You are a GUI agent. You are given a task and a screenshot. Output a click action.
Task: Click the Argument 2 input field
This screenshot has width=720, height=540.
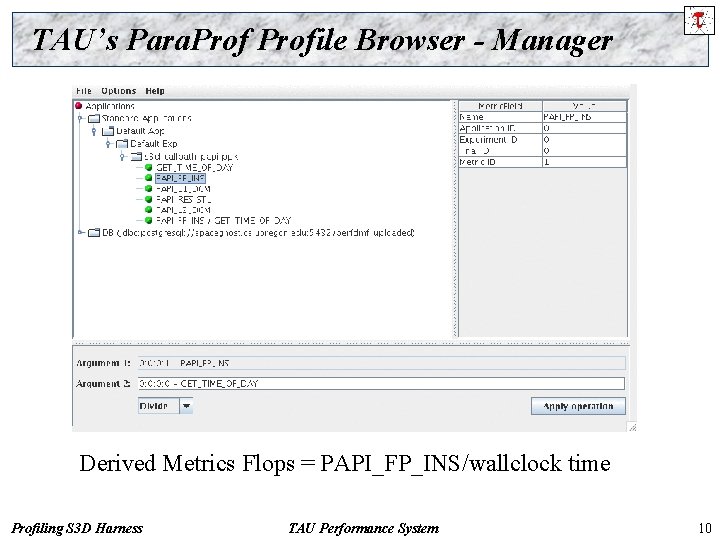[x=381, y=383]
